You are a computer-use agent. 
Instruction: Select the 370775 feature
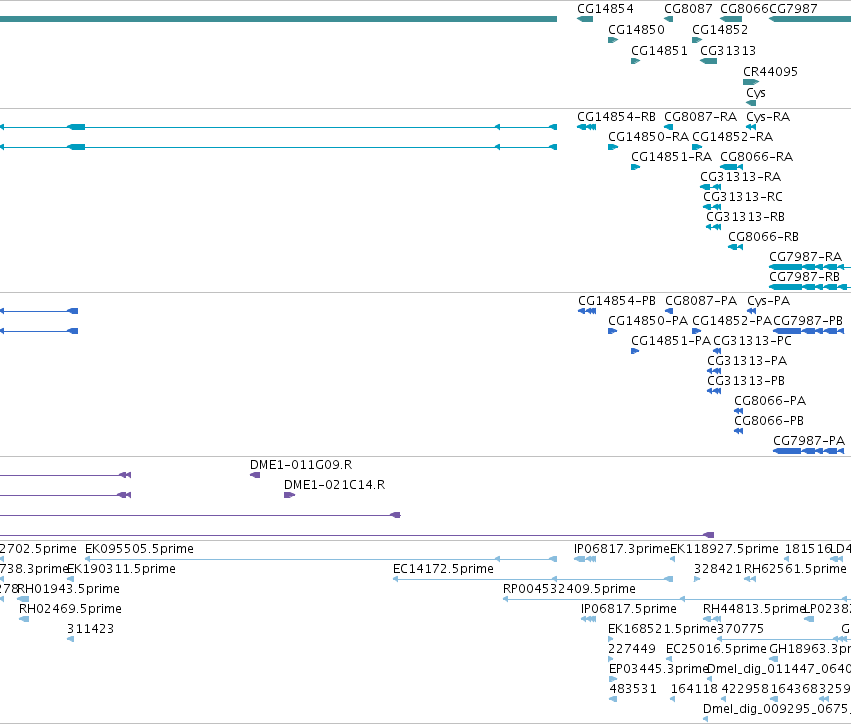pos(740,629)
